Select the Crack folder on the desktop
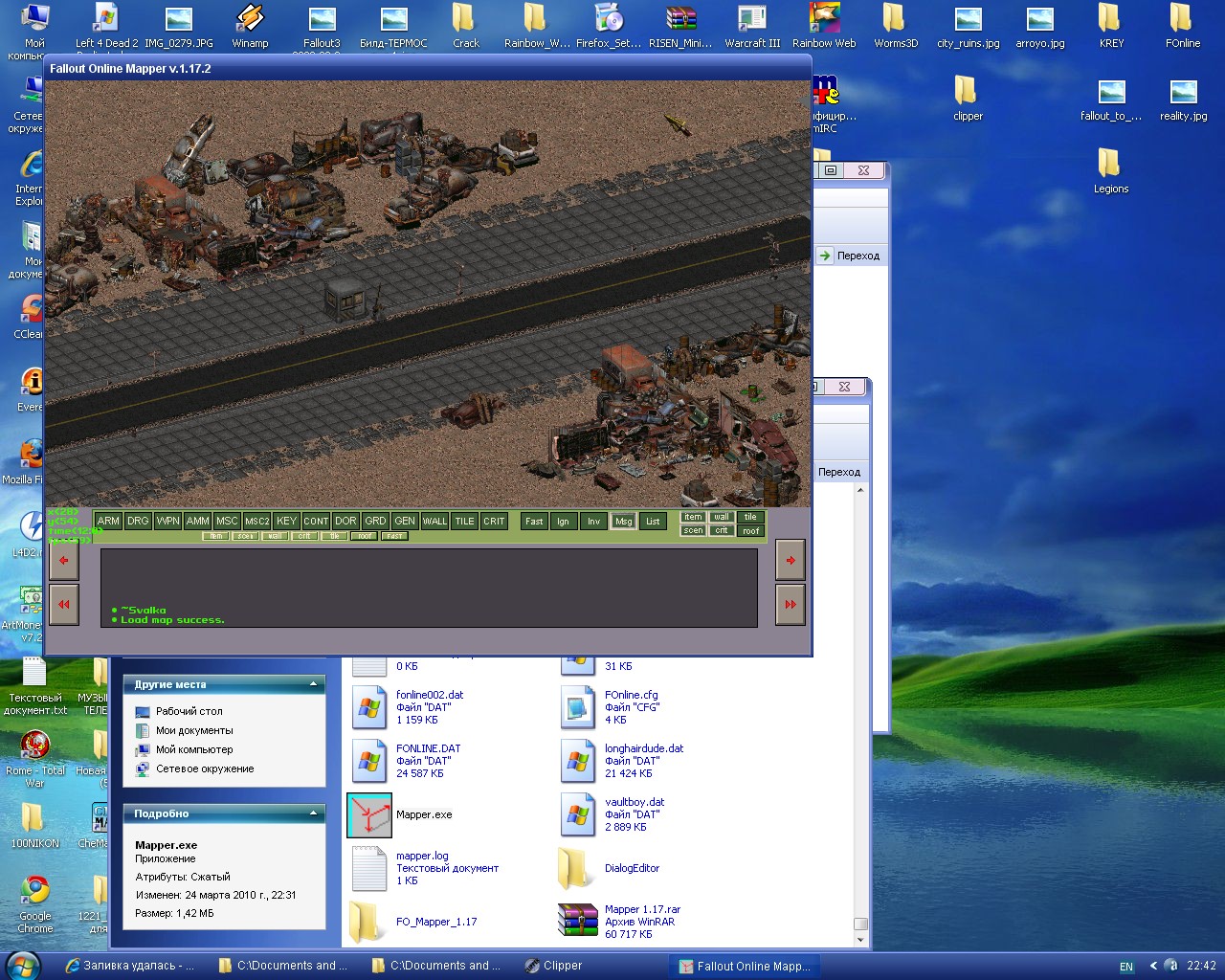1225x980 pixels. coord(466,26)
